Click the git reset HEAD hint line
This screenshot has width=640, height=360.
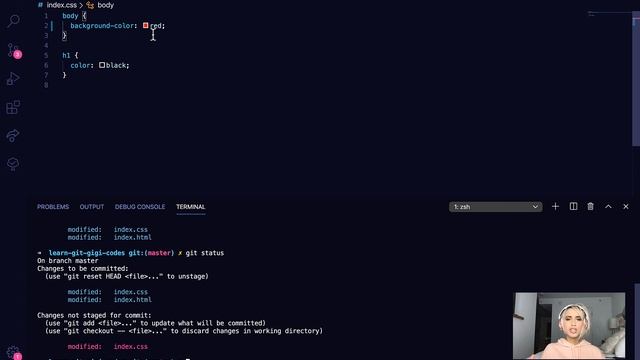(127, 276)
